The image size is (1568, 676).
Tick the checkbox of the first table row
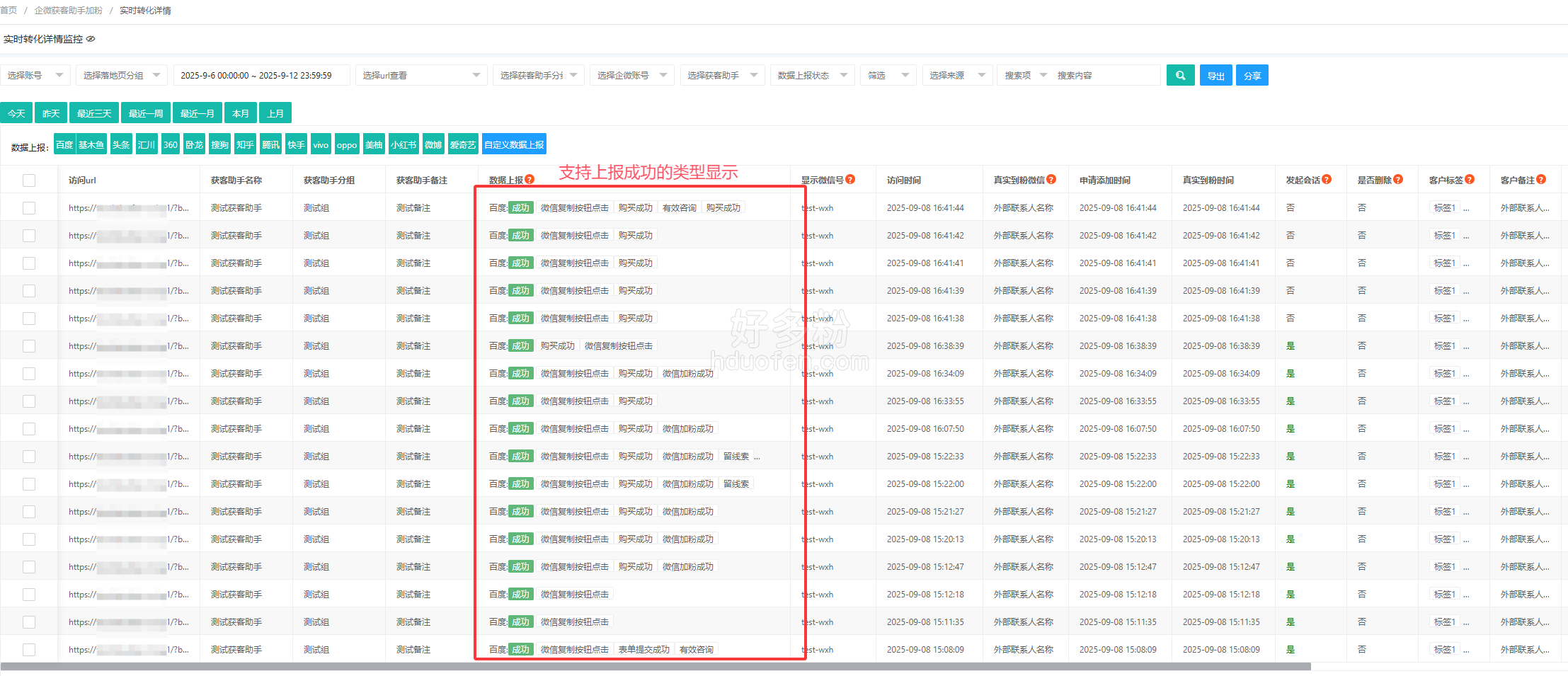click(x=29, y=208)
